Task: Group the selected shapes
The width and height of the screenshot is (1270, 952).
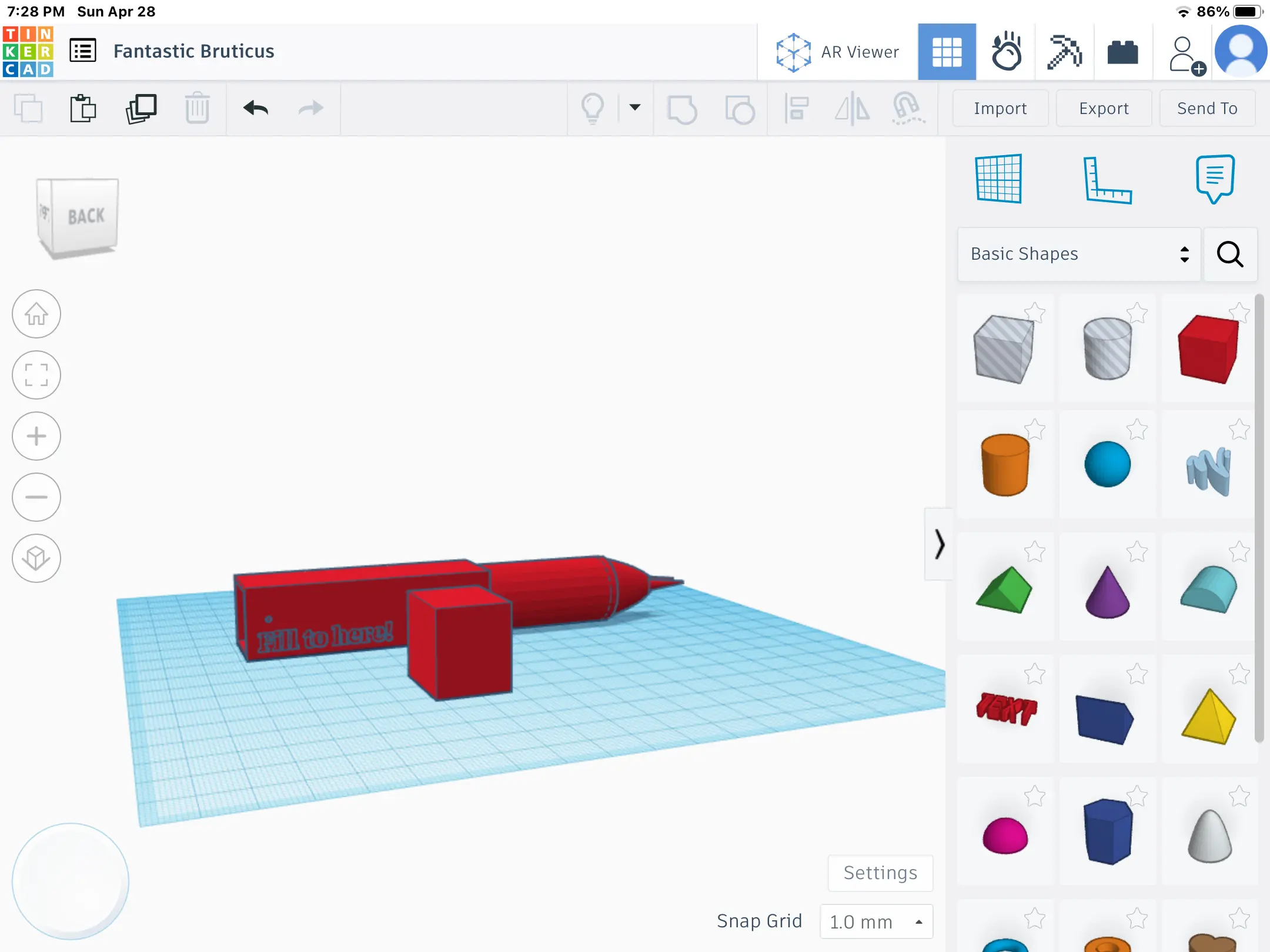Action: [682, 109]
